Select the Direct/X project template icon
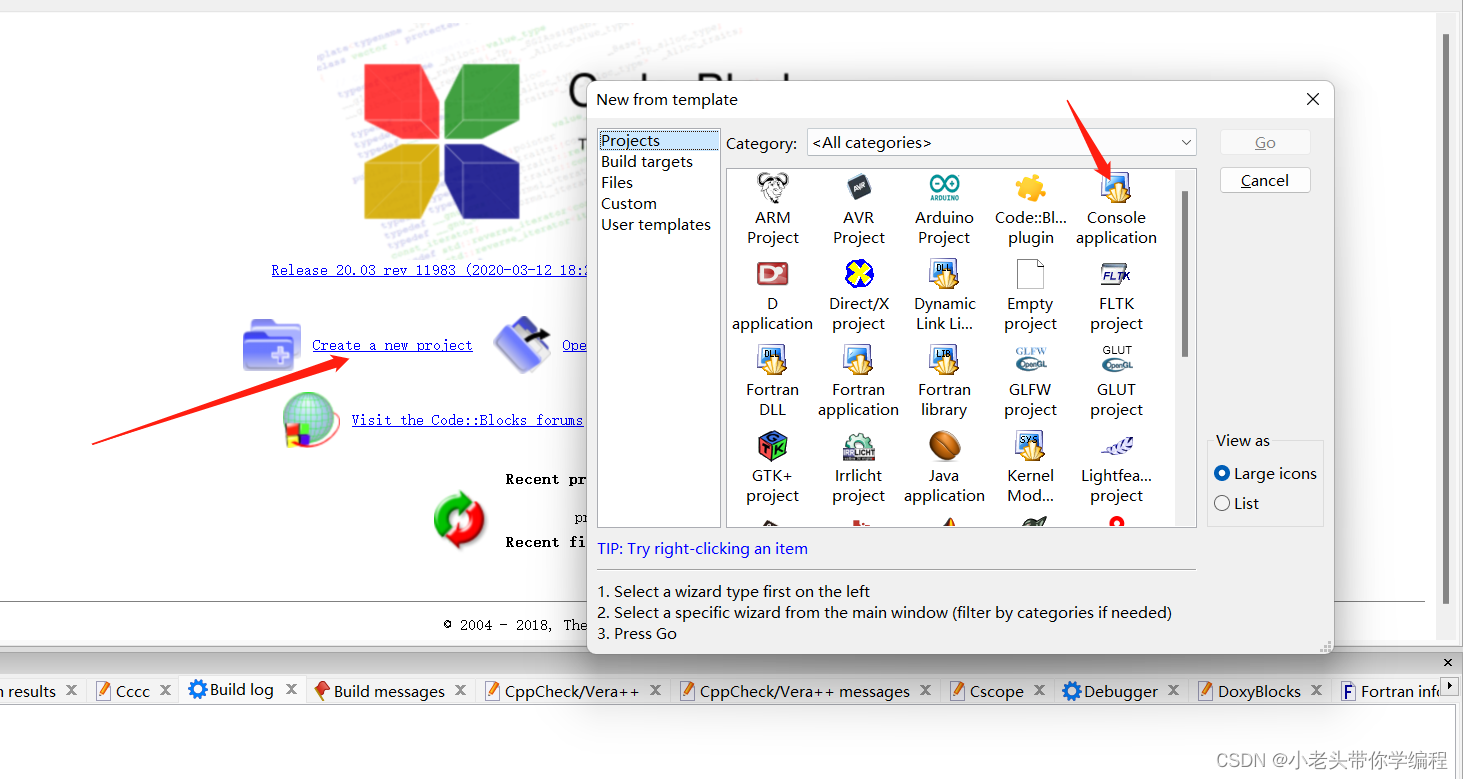Image resolution: width=1463 pixels, height=779 pixels. coord(858,274)
